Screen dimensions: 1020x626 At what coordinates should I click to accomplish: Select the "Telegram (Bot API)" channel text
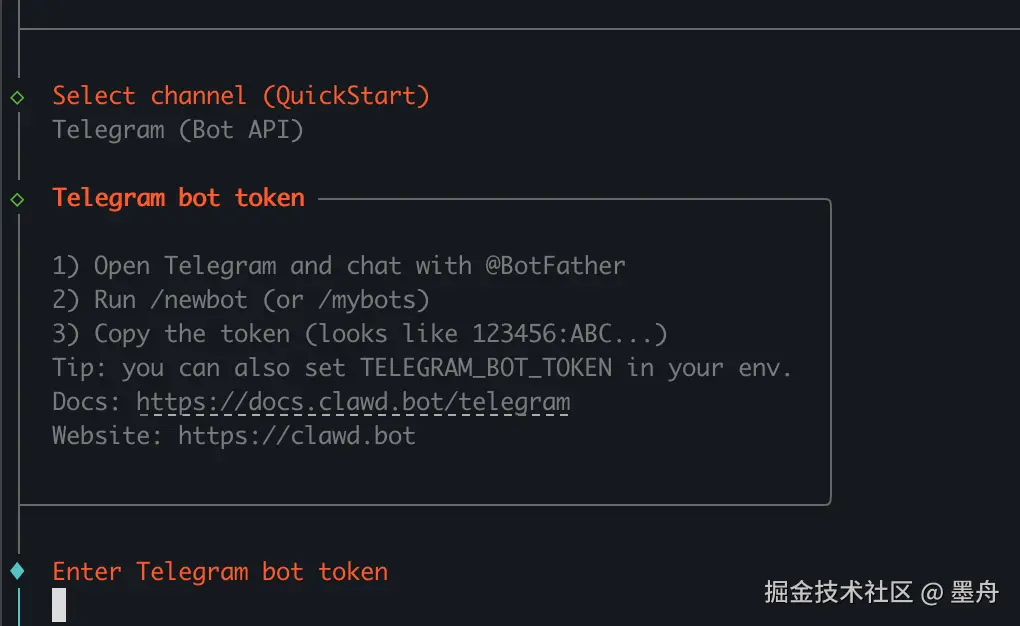(x=178, y=130)
